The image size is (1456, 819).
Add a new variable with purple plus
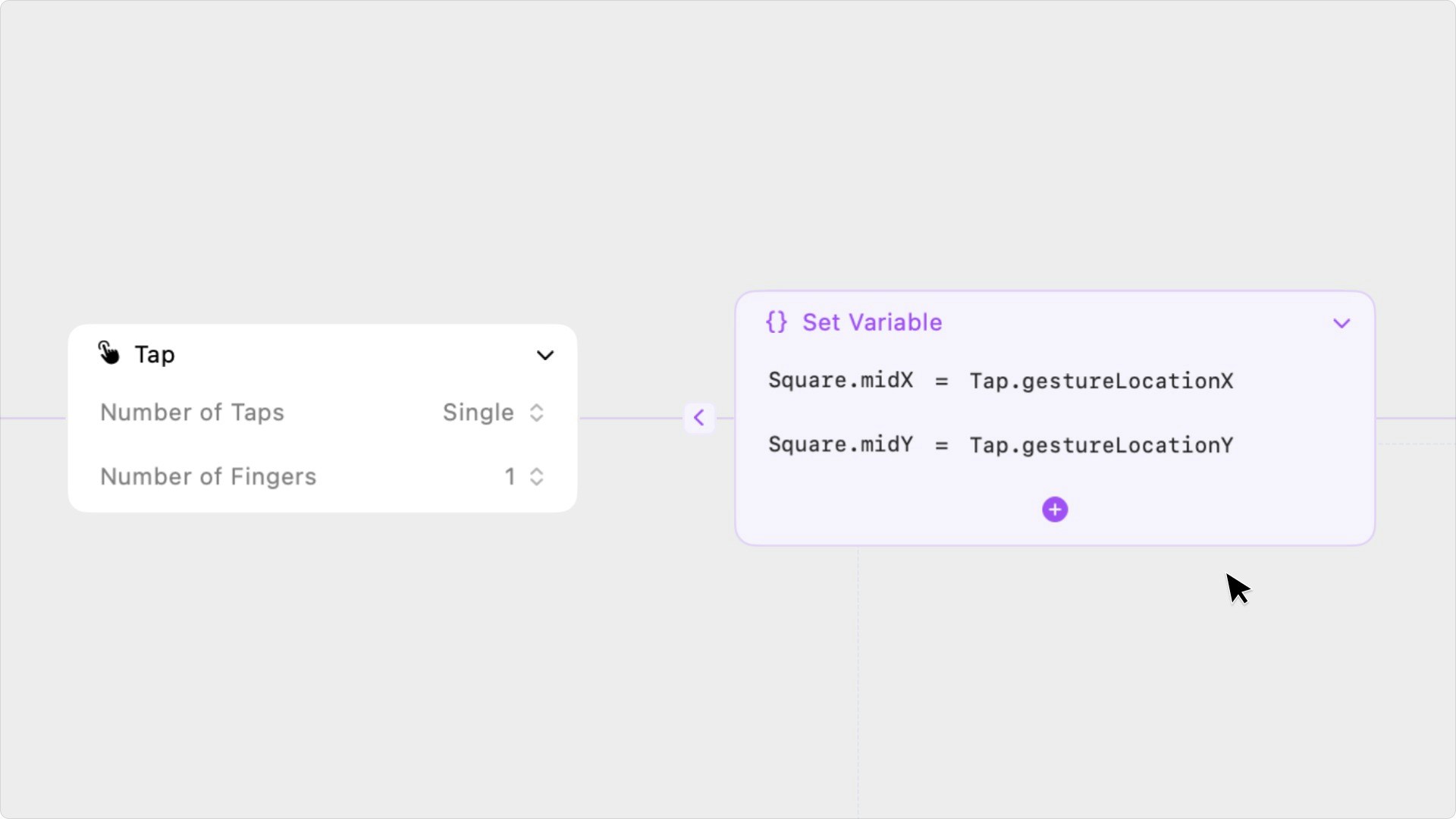[x=1054, y=510]
